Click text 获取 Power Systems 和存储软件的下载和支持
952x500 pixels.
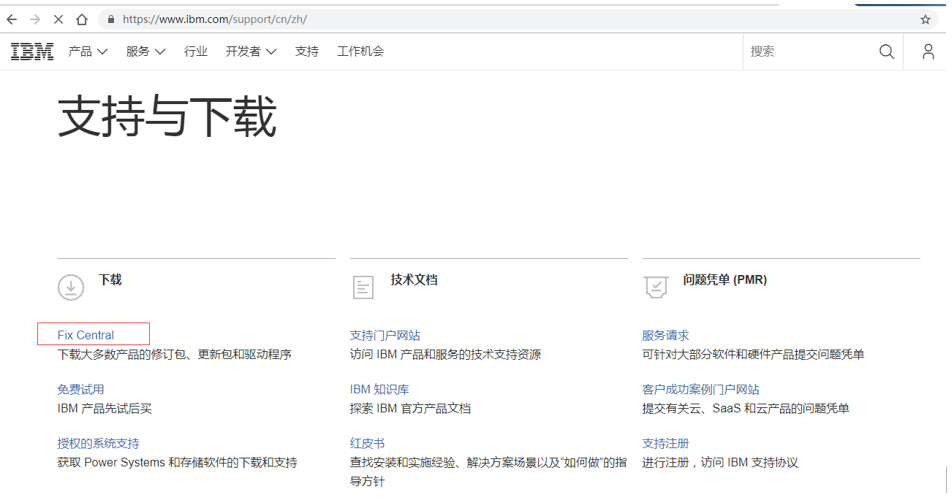click(177, 462)
